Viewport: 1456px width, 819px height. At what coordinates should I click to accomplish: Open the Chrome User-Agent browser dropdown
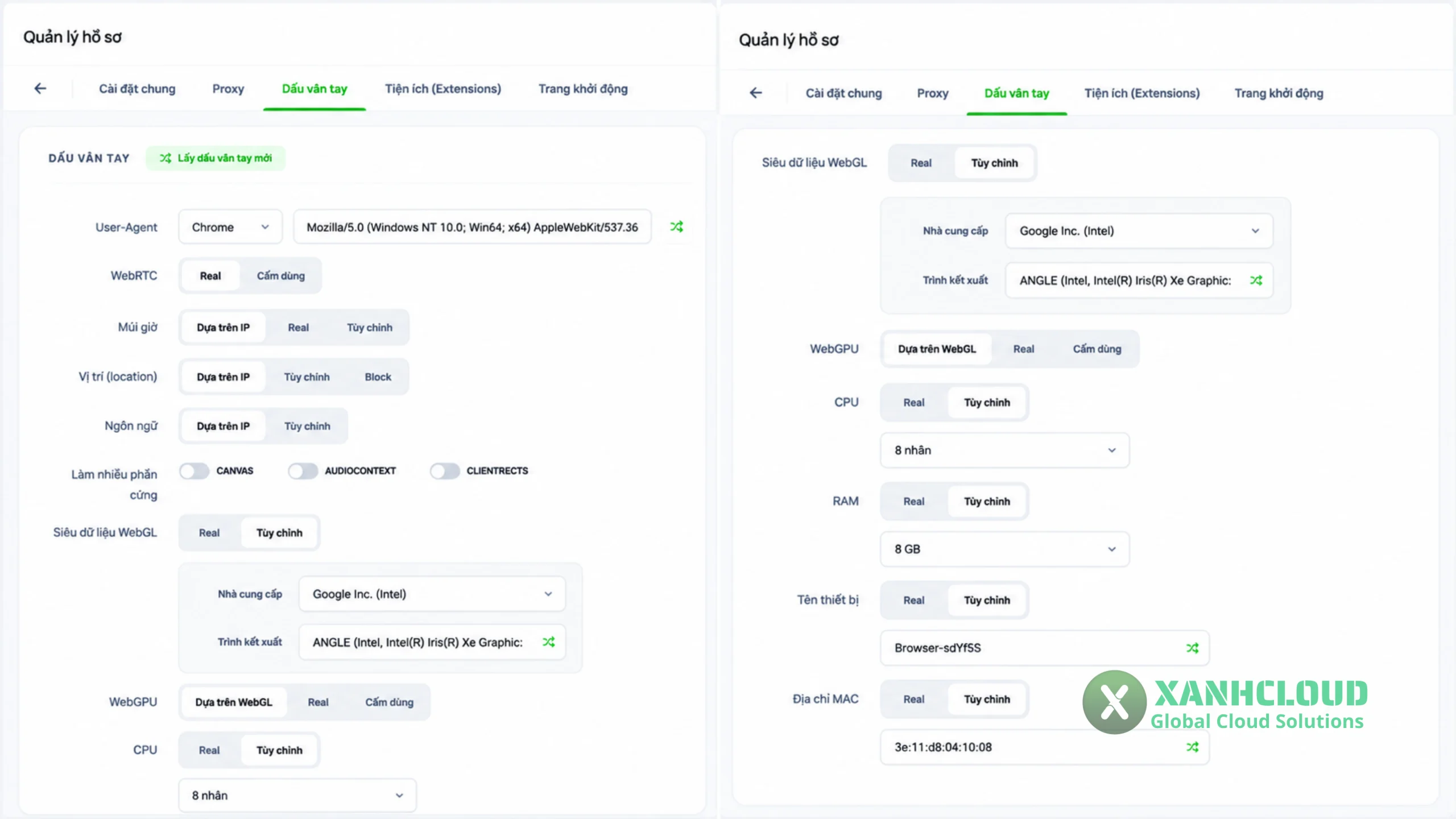[x=230, y=227]
